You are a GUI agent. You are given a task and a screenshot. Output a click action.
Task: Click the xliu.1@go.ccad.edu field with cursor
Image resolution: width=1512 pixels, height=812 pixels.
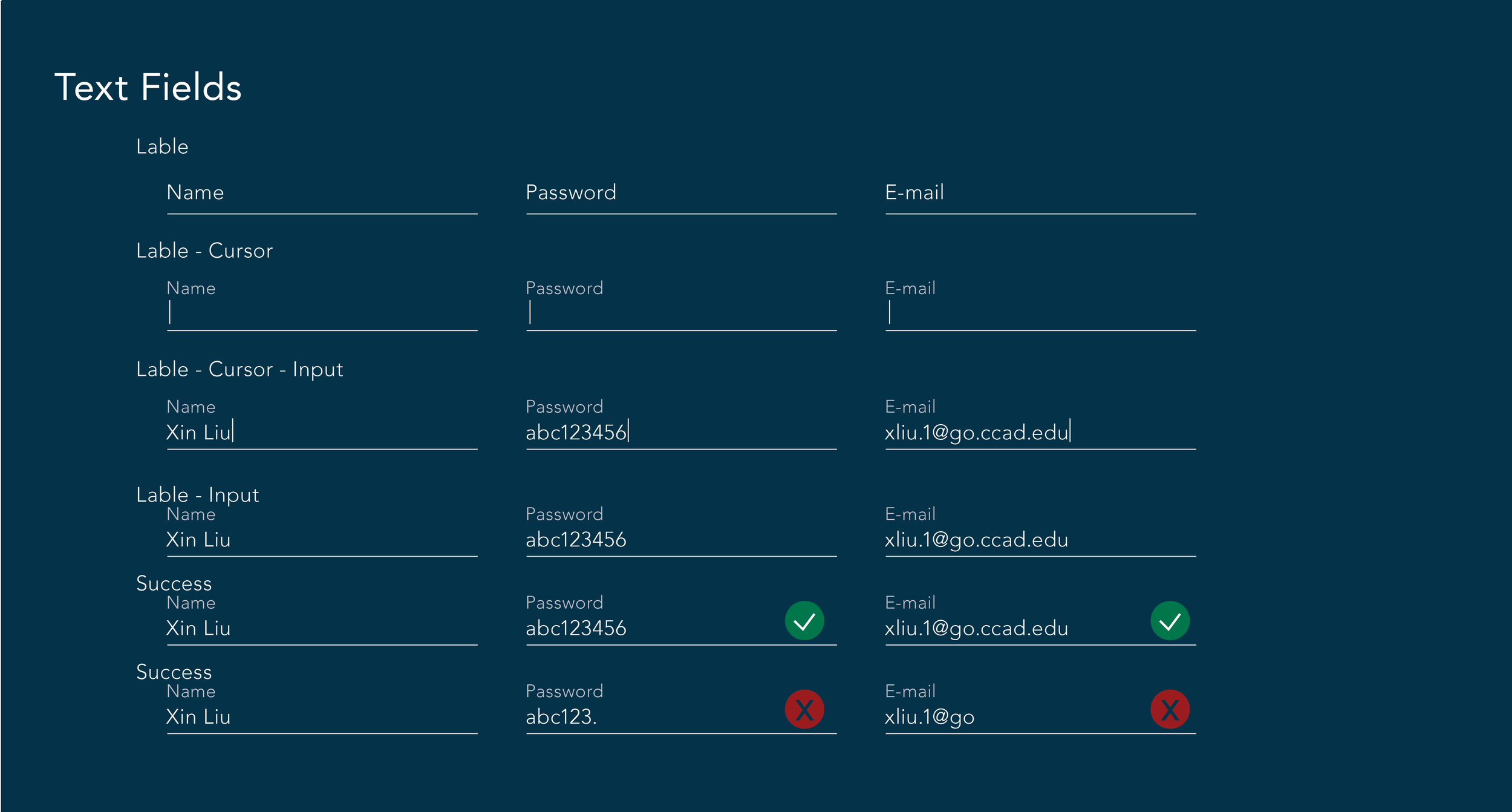tap(1040, 423)
